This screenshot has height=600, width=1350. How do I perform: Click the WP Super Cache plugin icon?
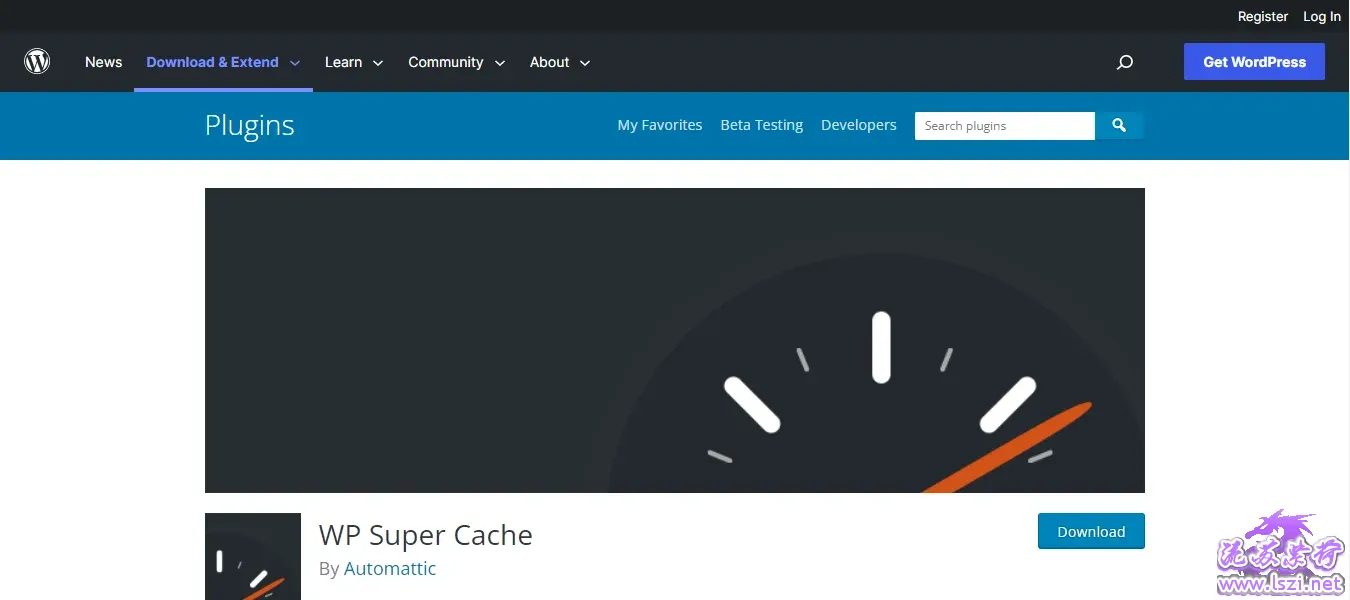[x=253, y=556]
